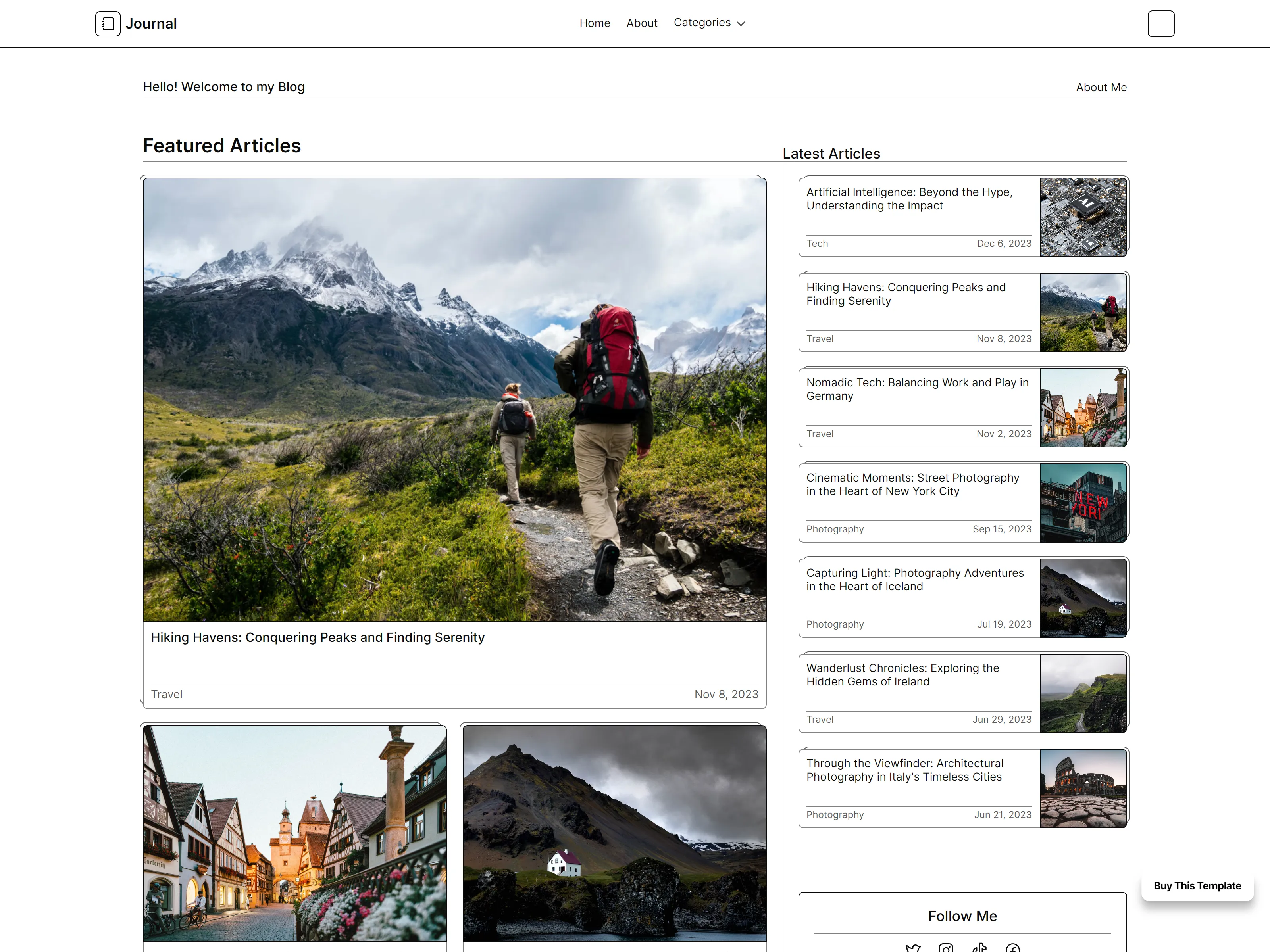Open the Twitter bird icon under Follow Me
Viewport: 1270px width, 952px height.
[x=913, y=947]
